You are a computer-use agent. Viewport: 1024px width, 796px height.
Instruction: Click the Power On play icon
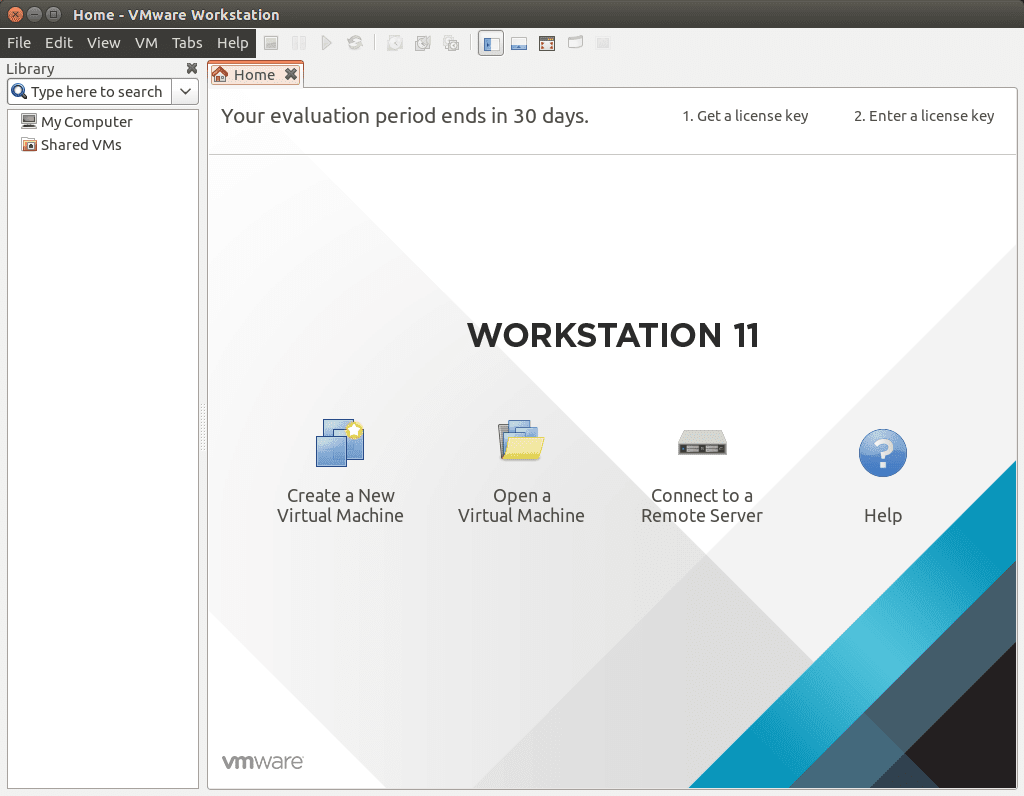click(x=327, y=43)
